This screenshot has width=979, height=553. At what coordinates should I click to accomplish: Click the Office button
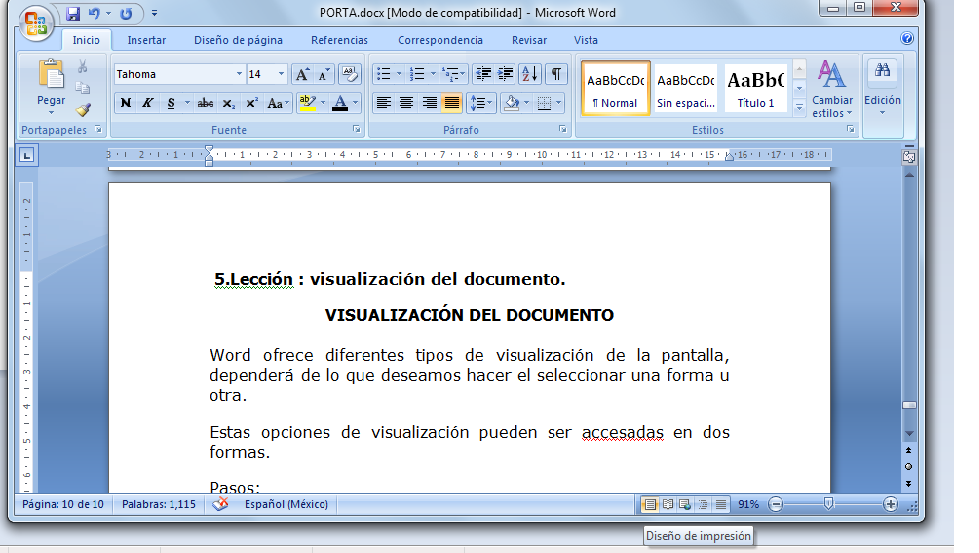34,22
